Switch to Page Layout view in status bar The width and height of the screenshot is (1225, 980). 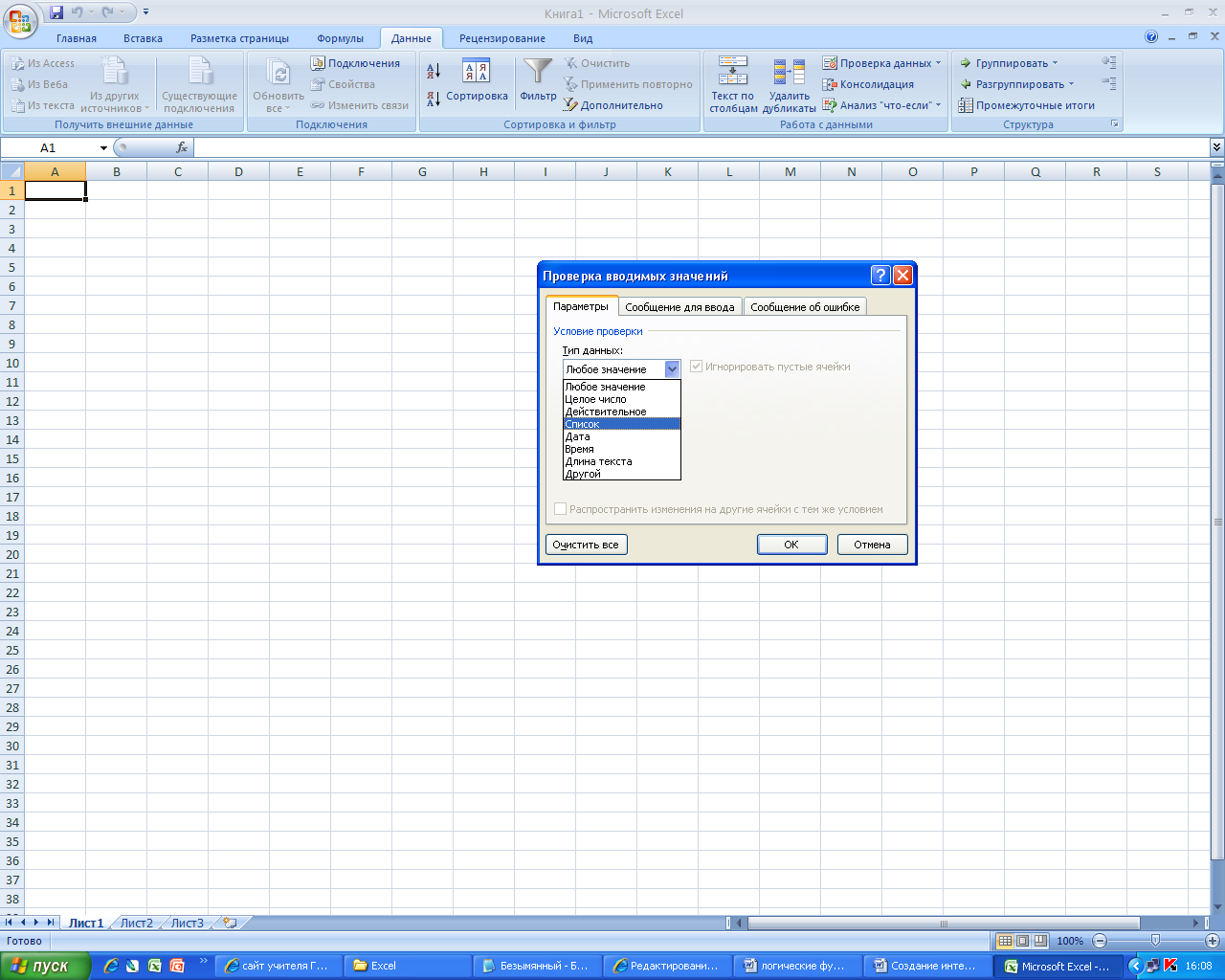pyautogui.click(x=1022, y=941)
